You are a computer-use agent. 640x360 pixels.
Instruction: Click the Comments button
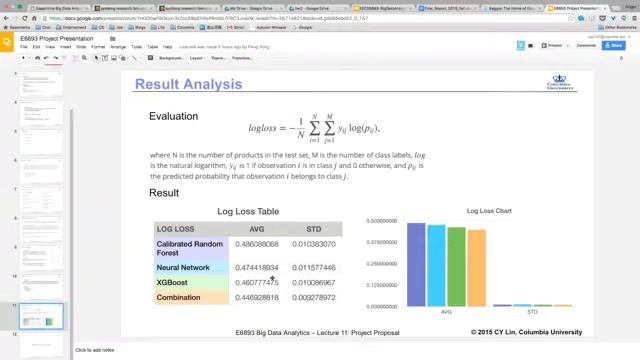tap(586, 45)
